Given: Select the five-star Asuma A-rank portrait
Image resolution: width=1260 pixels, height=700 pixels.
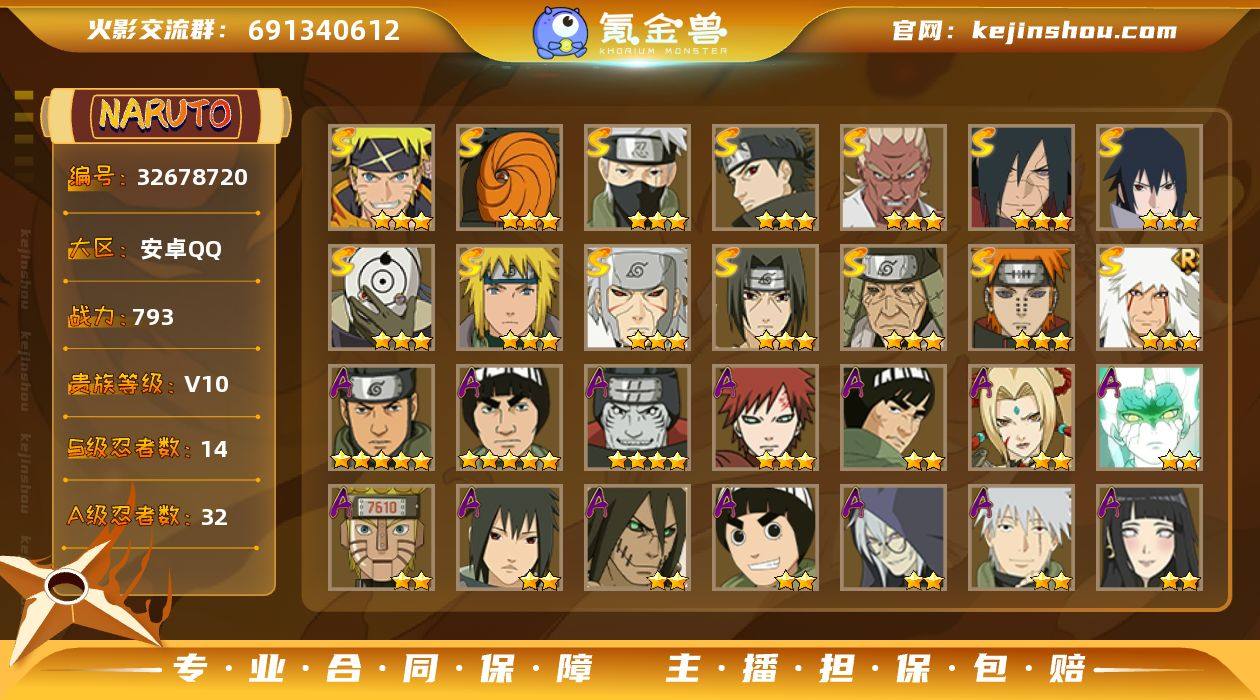Looking at the screenshot, I should (x=382, y=418).
